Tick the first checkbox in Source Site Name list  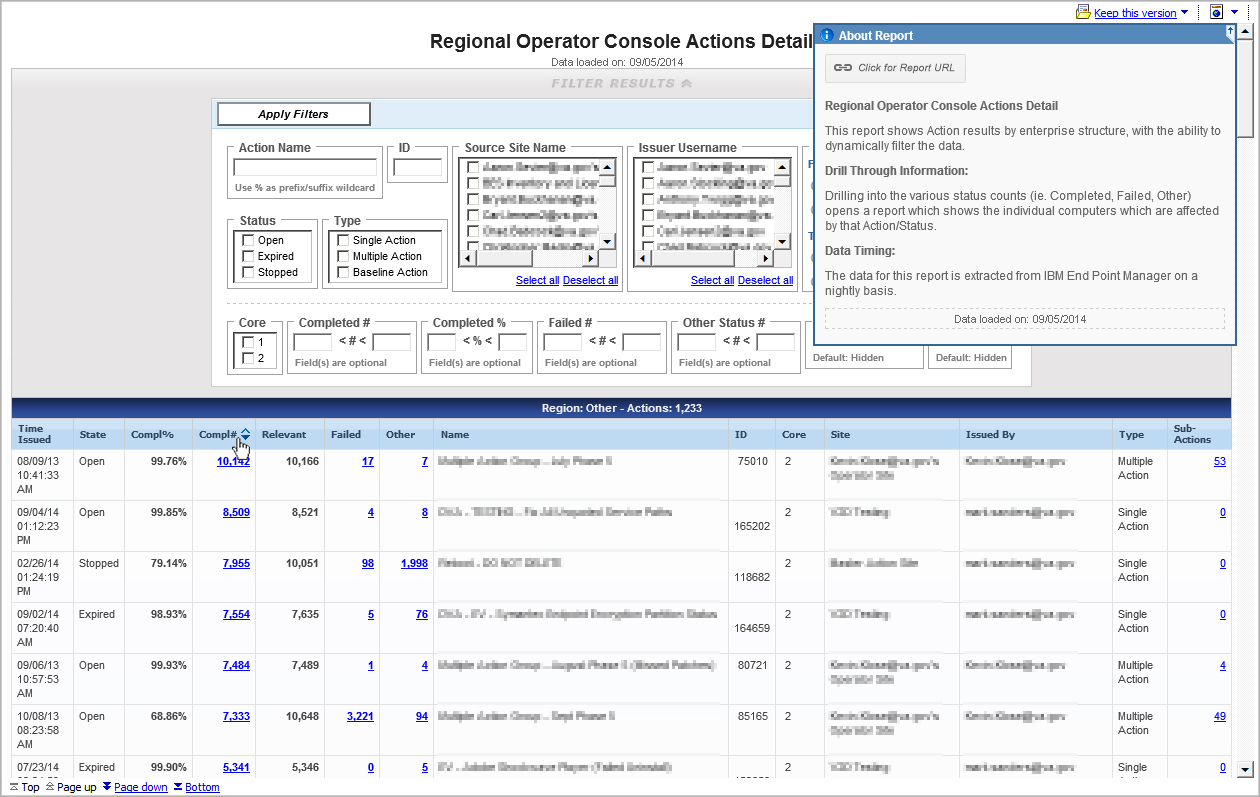click(474, 168)
